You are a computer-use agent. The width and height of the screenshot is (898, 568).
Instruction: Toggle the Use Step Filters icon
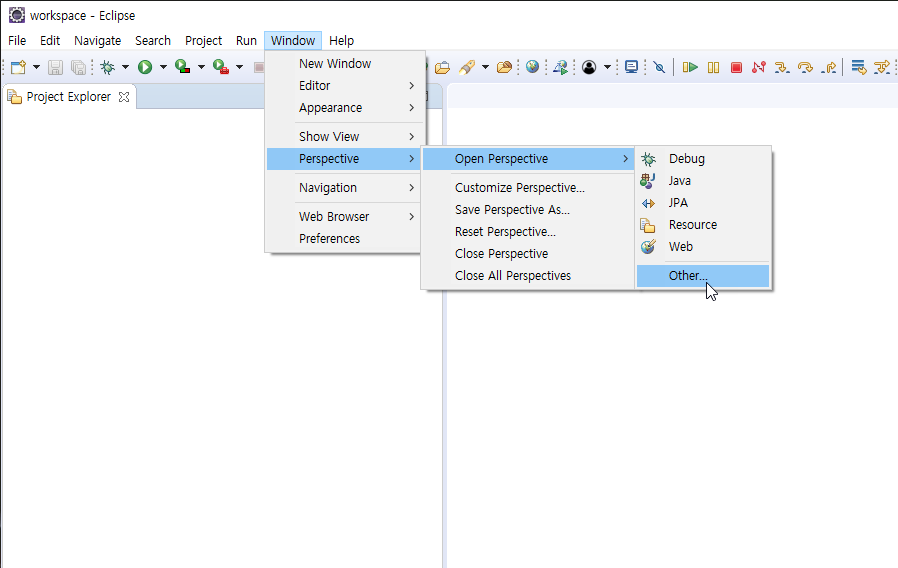click(882, 67)
